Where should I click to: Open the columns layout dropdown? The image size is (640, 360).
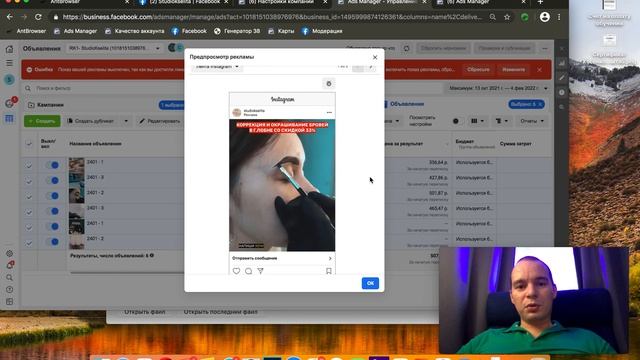(x=477, y=121)
